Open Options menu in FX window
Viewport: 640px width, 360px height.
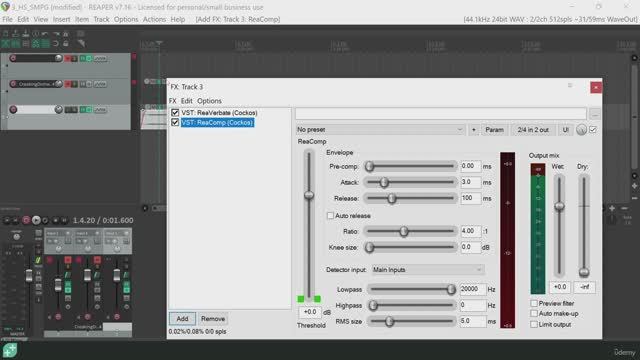[x=209, y=101]
